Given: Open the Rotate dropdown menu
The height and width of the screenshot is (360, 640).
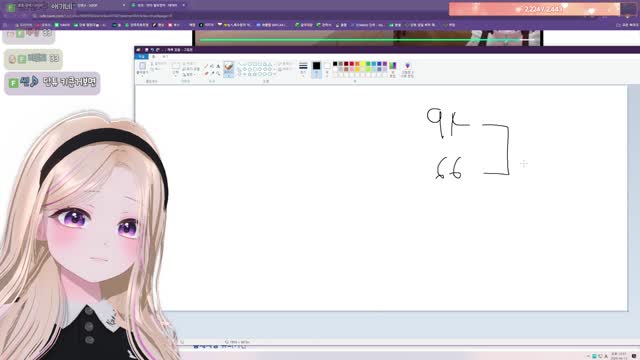Looking at the screenshot, I should (189, 75).
